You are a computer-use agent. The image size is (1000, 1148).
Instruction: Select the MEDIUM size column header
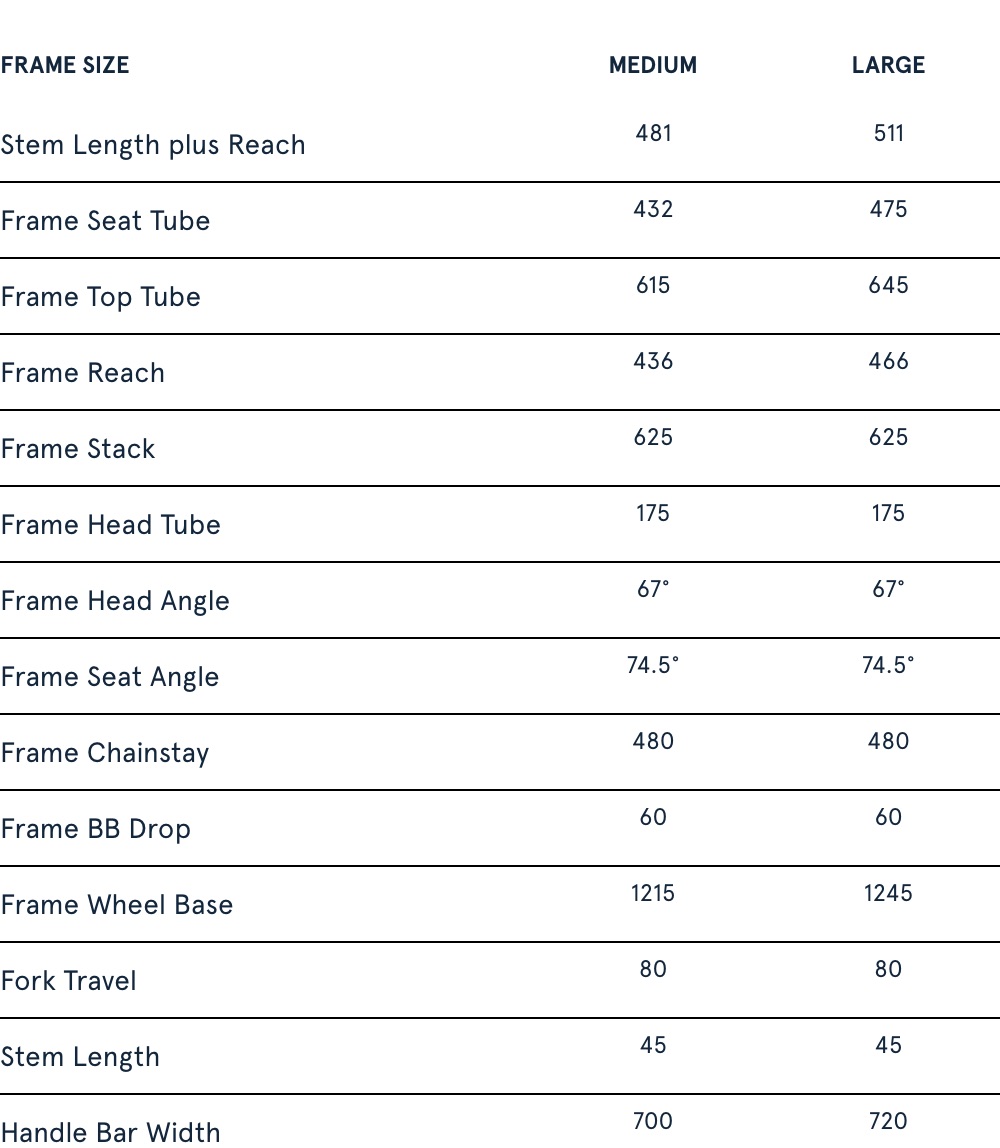[653, 66]
